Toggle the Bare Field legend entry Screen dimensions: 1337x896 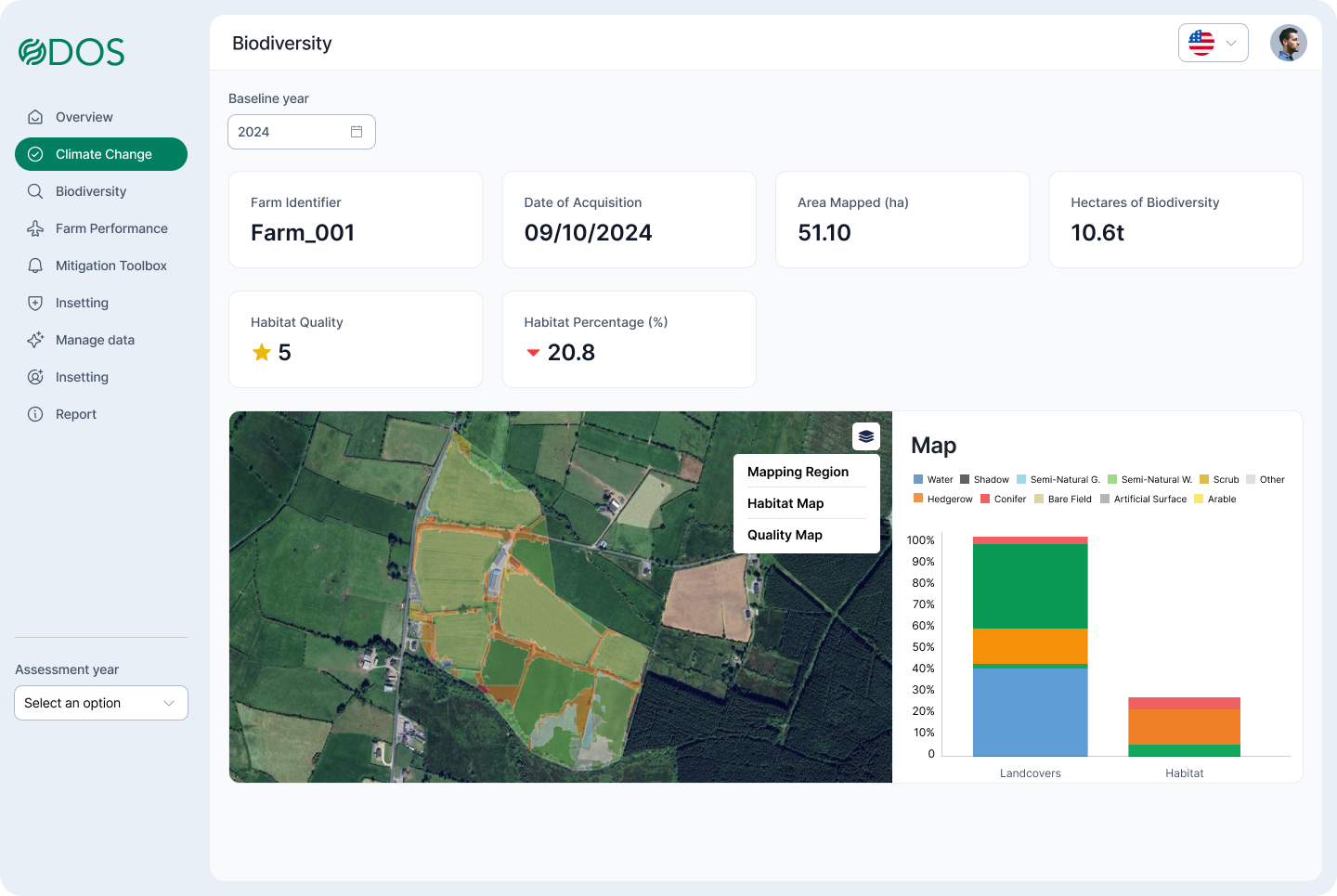(x=1063, y=500)
